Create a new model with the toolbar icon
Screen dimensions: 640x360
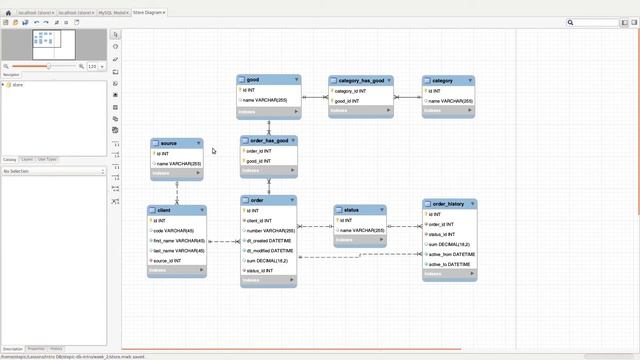pos(6,22)
